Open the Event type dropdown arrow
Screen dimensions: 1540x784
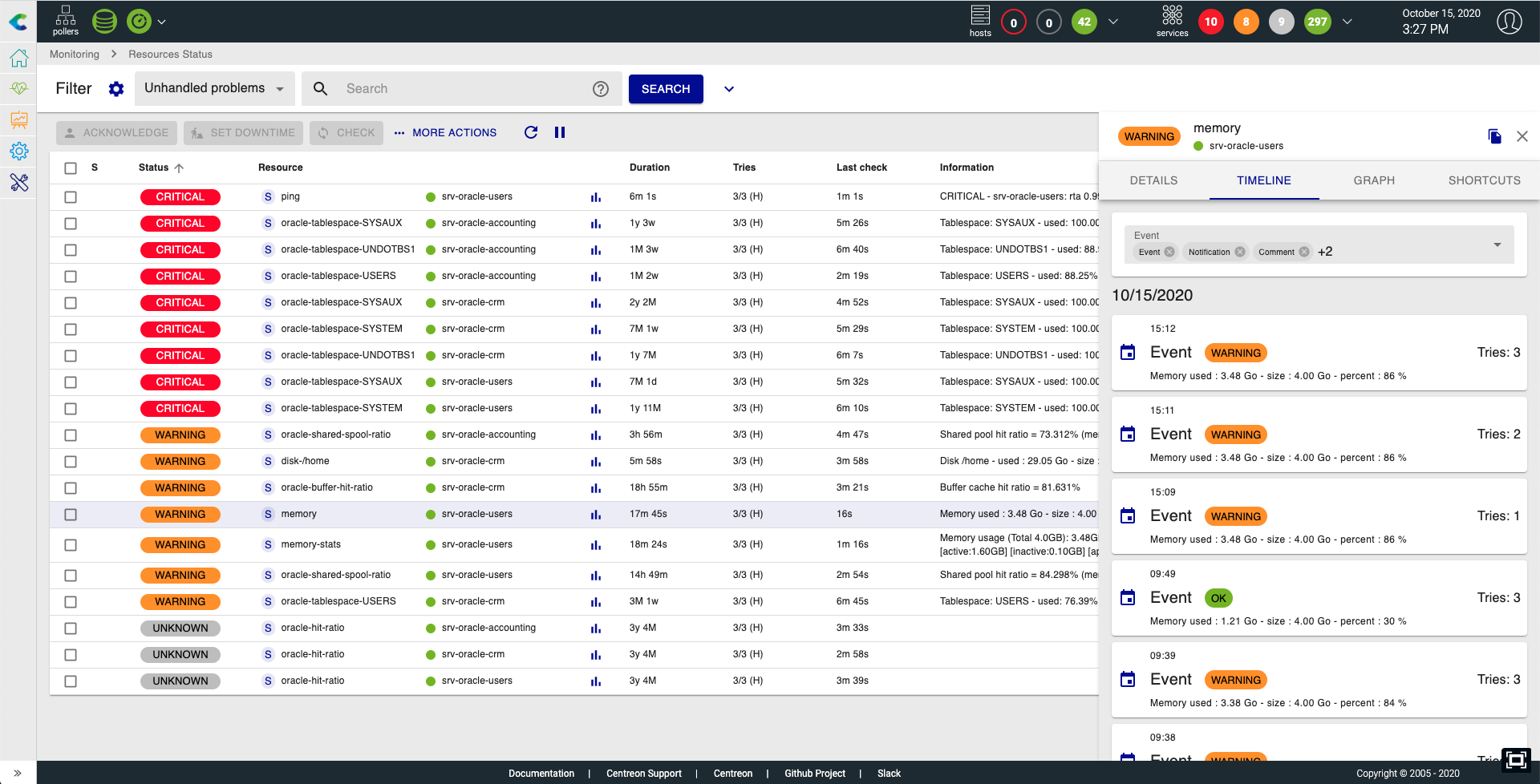coord(1497,244)
